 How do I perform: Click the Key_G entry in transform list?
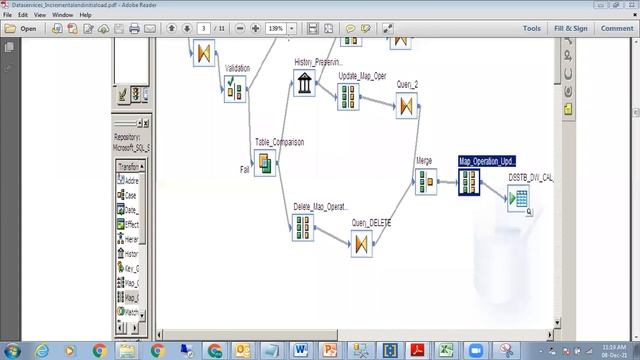[128, 268]
